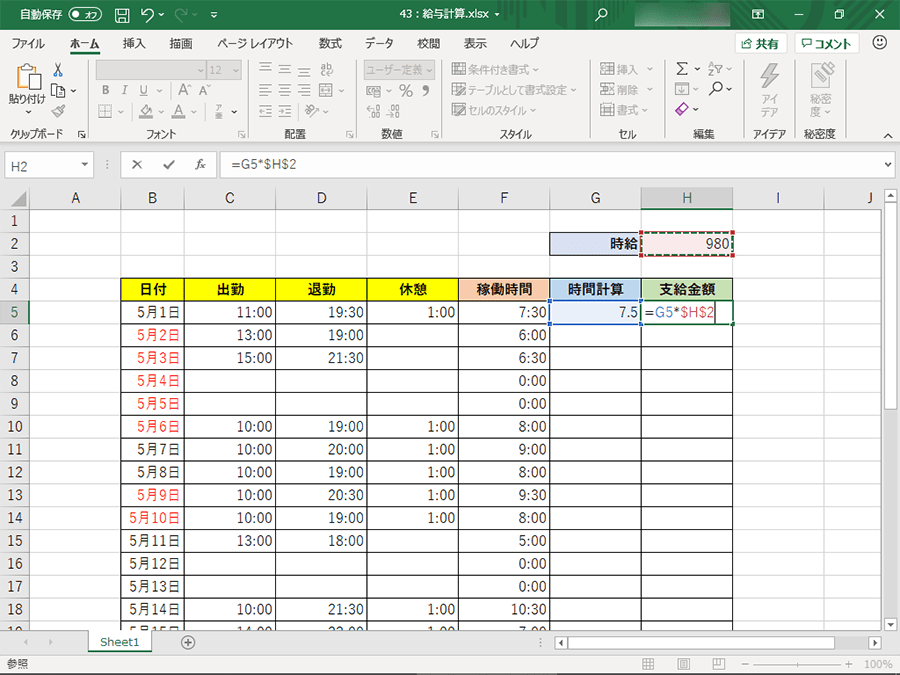The height and width of the screenshot is (675, 900).
Task: Click the Share button
Action: pyautogui.click(x=759, y=44)
